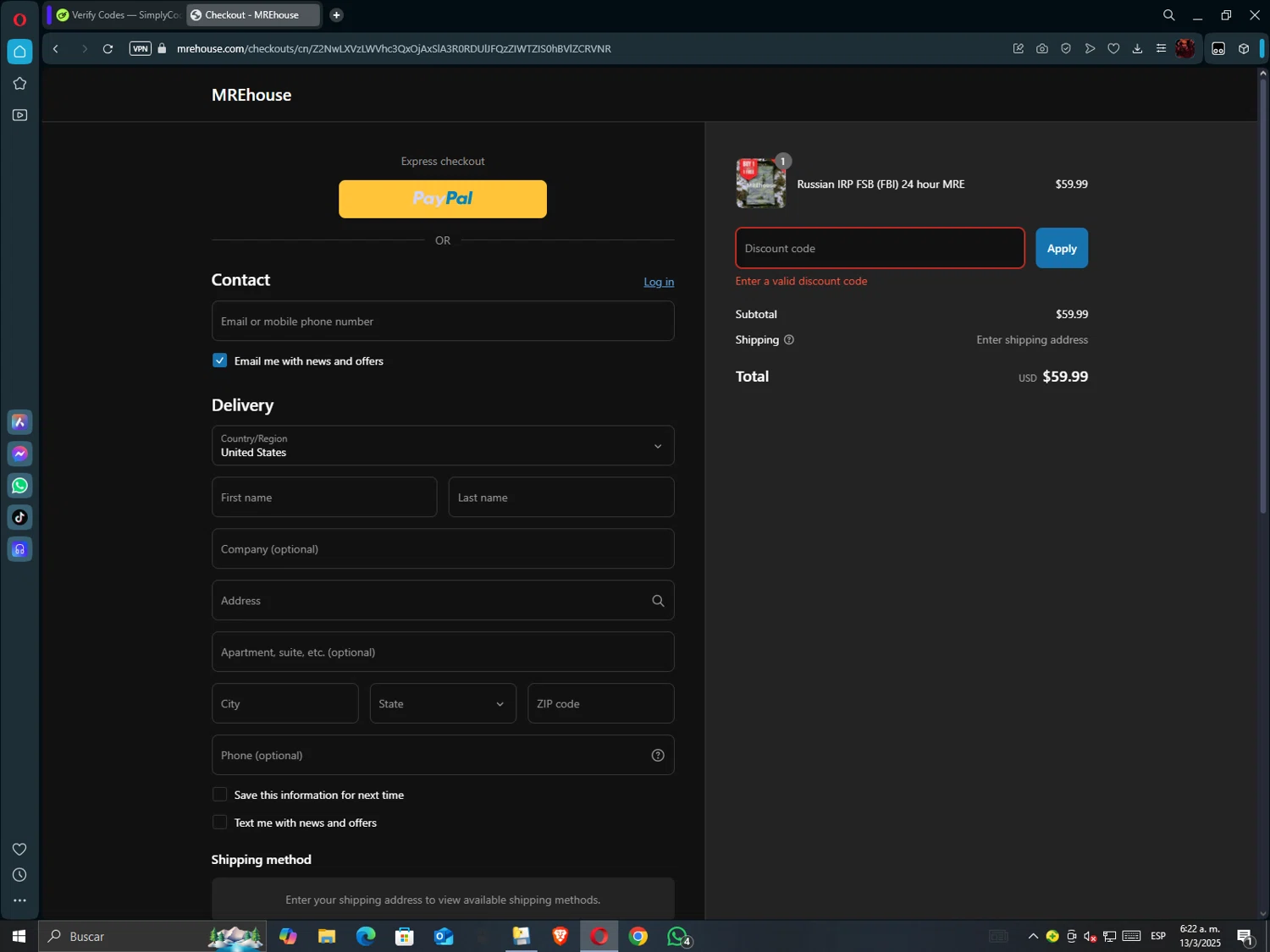Click the First name field
The width and height of the screenshot is (1270, 952).
[x=324, y=498]
